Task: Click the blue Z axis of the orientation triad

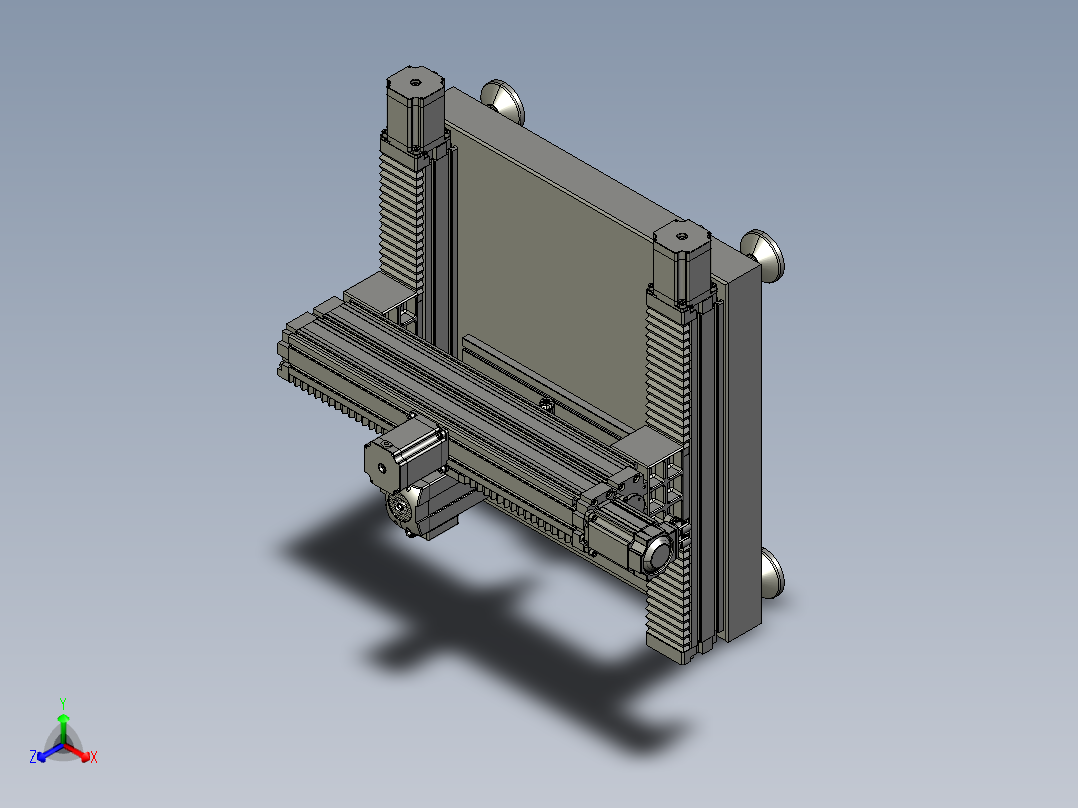Action: [50, 752]
